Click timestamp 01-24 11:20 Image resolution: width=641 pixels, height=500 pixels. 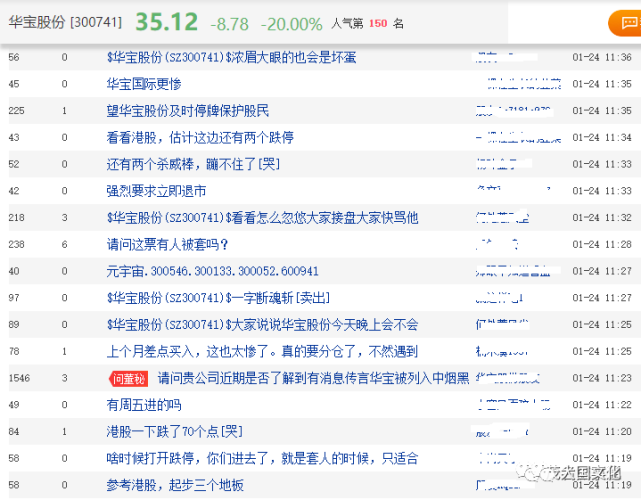602,432
